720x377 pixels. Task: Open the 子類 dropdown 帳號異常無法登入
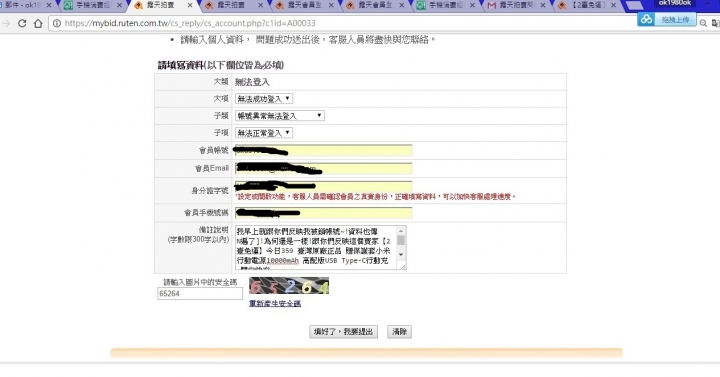click(280, 116)
